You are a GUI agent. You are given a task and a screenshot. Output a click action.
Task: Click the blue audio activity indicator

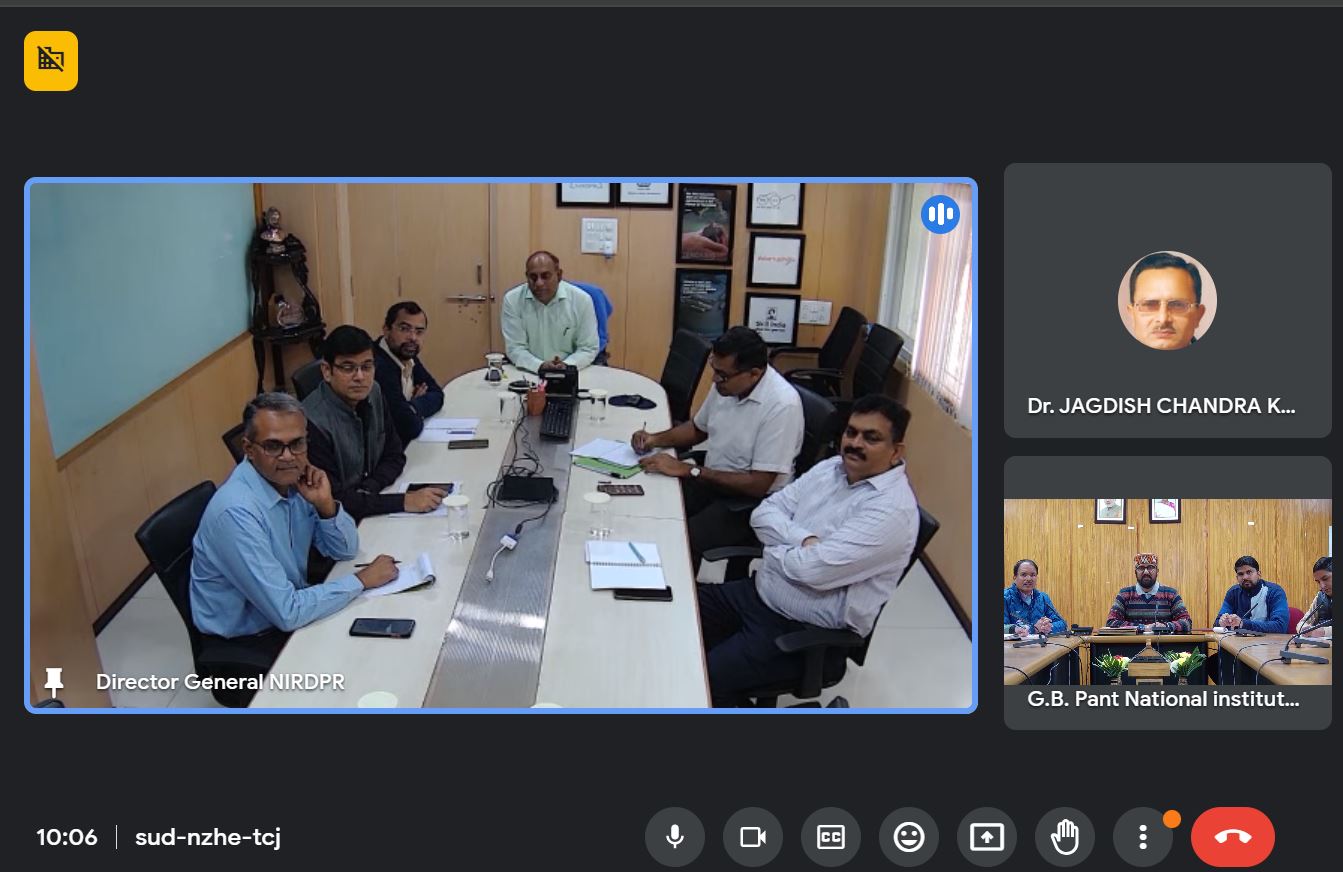coord(940,214)
